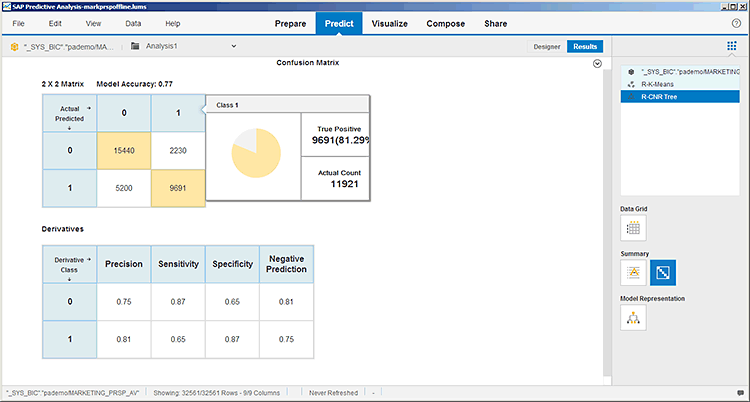Click the Never Refreshed status entry
Screen dimensions: 750x402
click(333, 393)
